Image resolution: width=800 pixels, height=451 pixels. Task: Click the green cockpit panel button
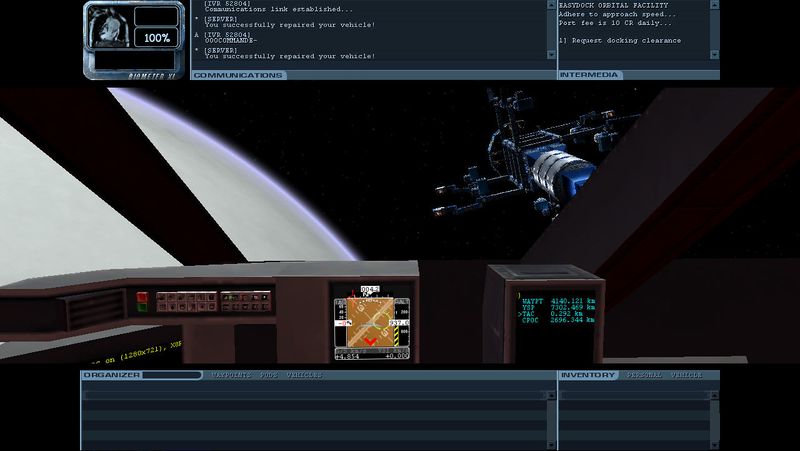pos(142,307)
